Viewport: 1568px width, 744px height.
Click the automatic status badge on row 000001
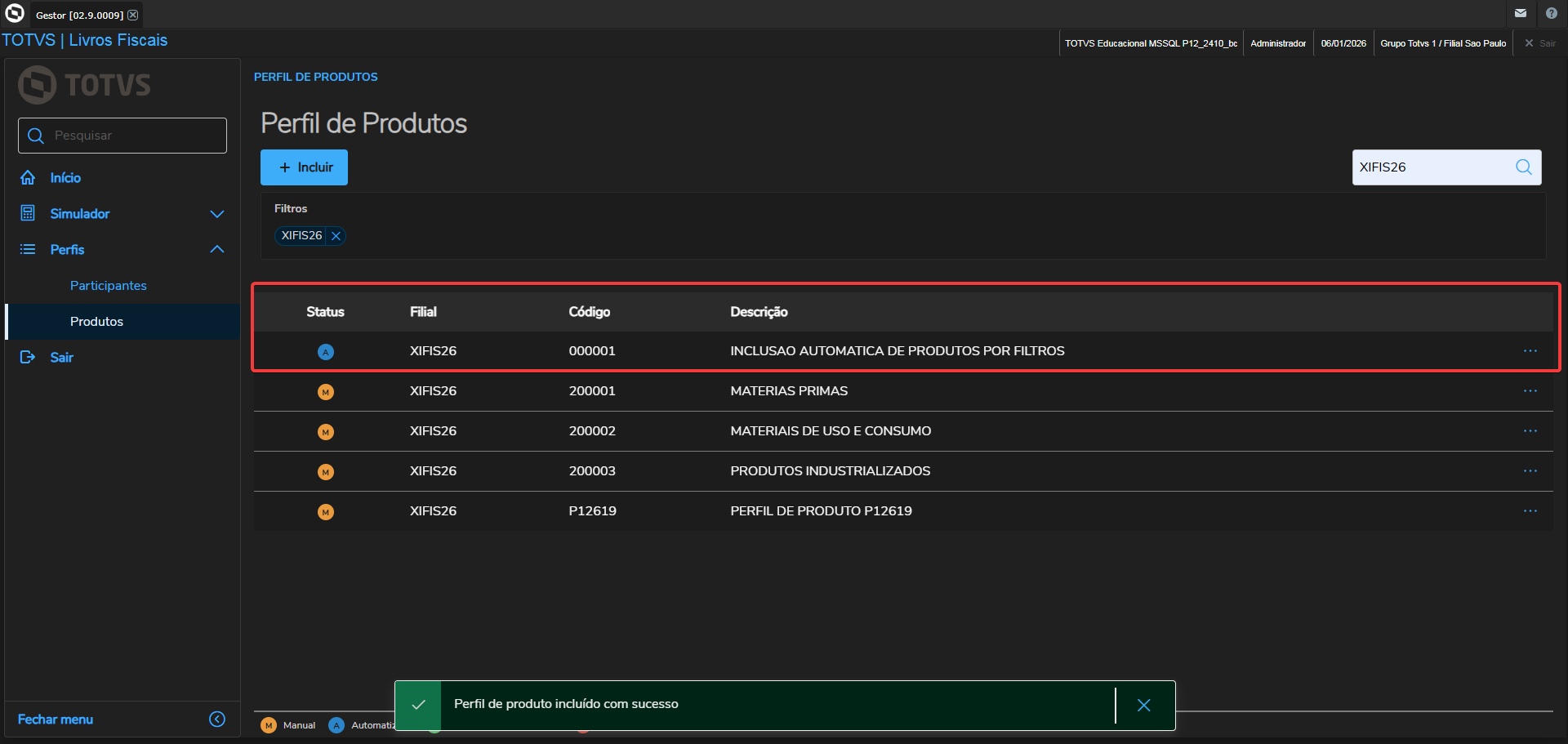(x=326, y=352)
